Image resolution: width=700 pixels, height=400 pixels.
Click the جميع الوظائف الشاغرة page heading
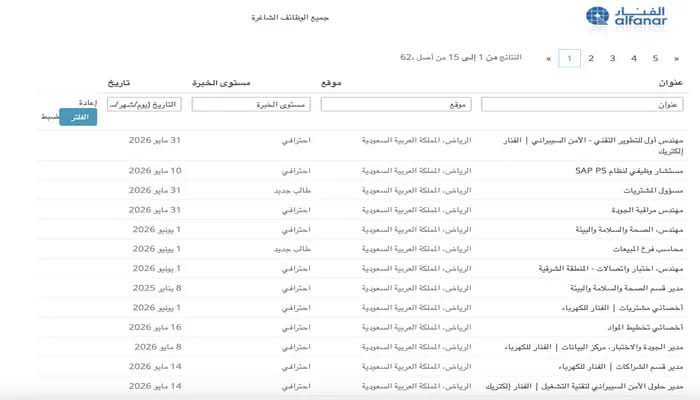[290, 18]
